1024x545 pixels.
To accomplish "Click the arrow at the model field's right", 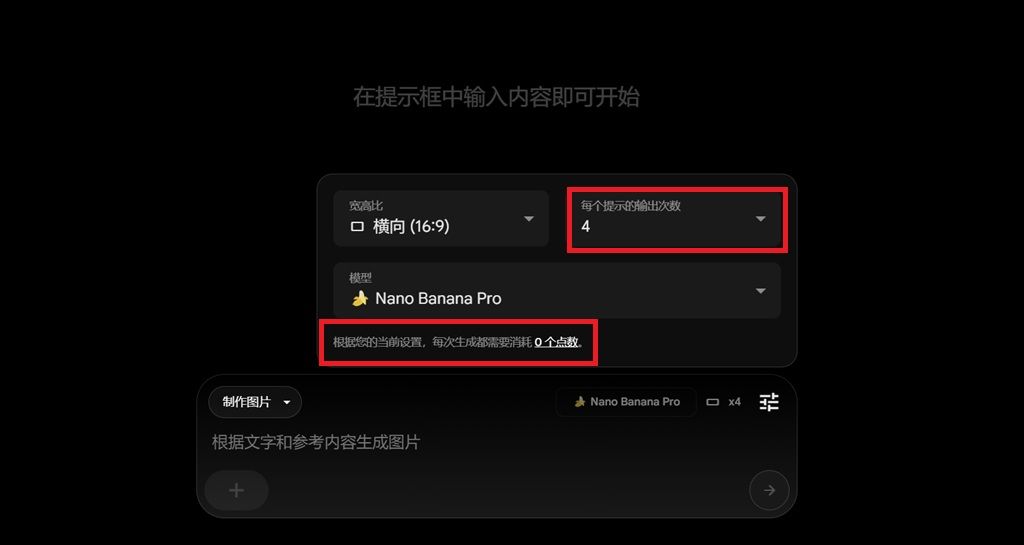I will click(760, 290).
